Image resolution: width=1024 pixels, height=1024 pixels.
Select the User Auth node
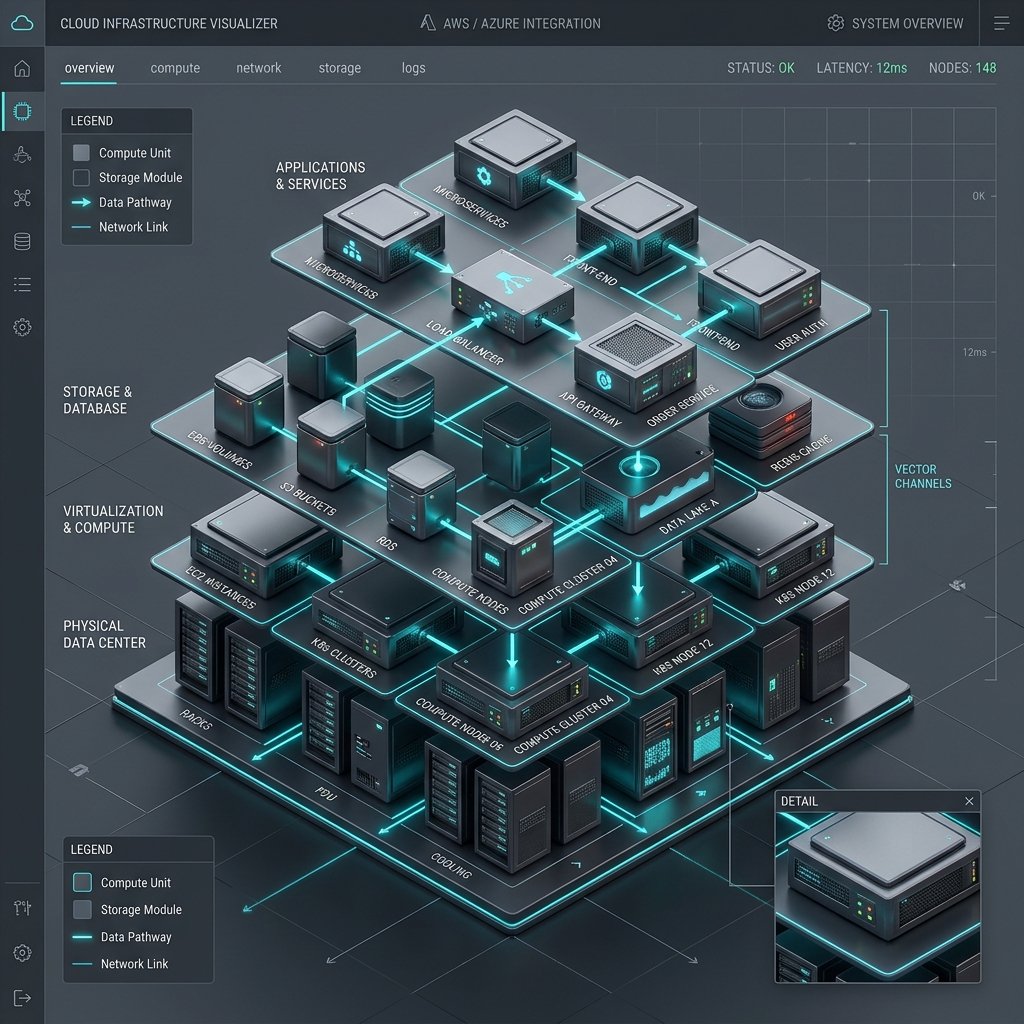759,289
